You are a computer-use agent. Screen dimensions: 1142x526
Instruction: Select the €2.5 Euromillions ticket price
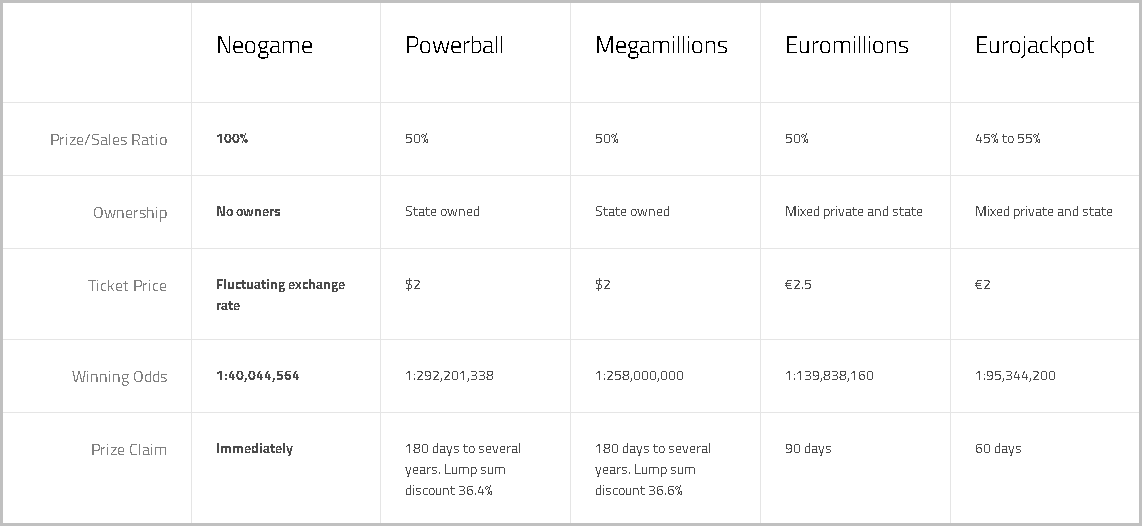tap(798, 285)
